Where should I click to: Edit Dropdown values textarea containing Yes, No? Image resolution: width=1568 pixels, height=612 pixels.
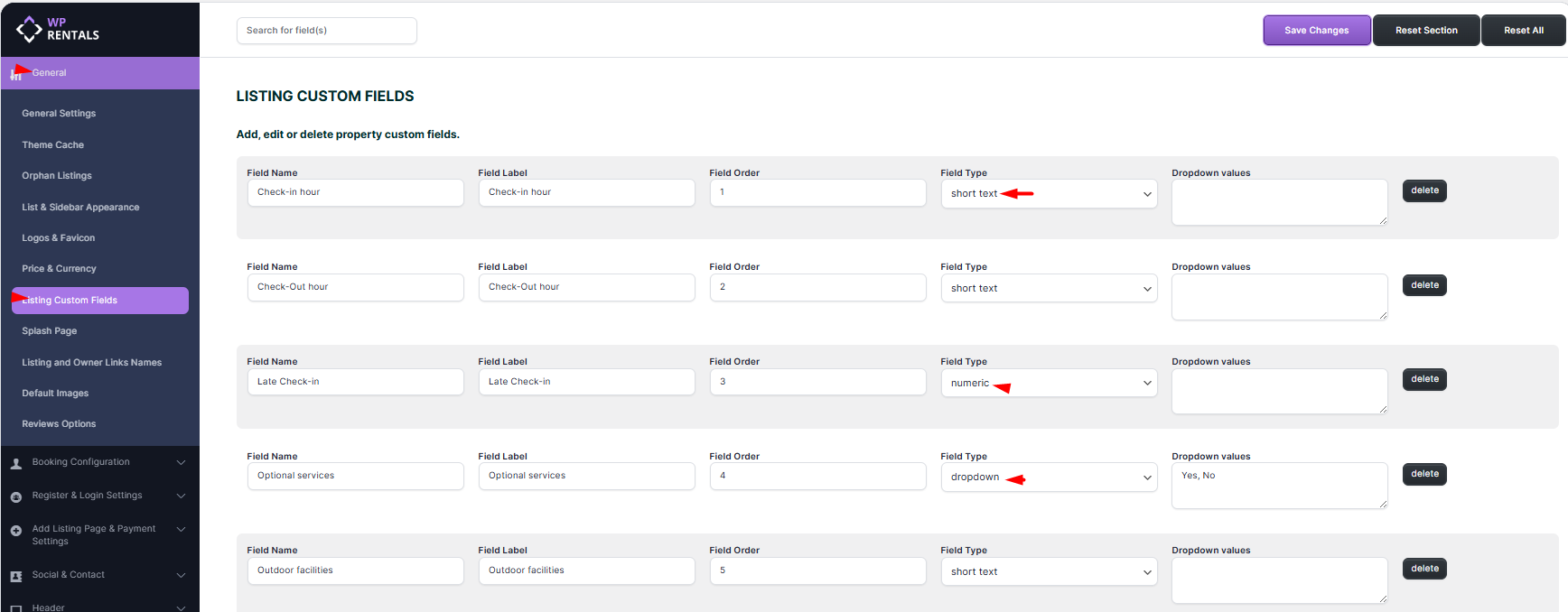(1279, 486)
